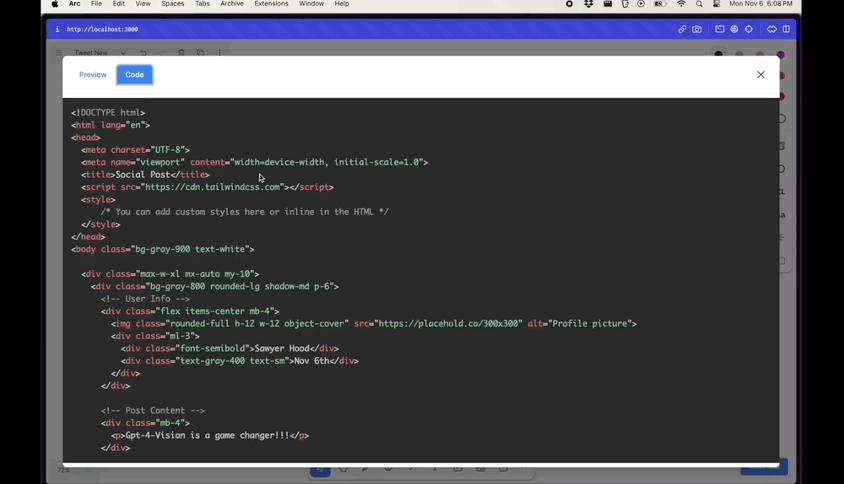Click the crosshair target icon in Arc toolbar
This screenshot has height=484, width=844.
tap(749, 29)
